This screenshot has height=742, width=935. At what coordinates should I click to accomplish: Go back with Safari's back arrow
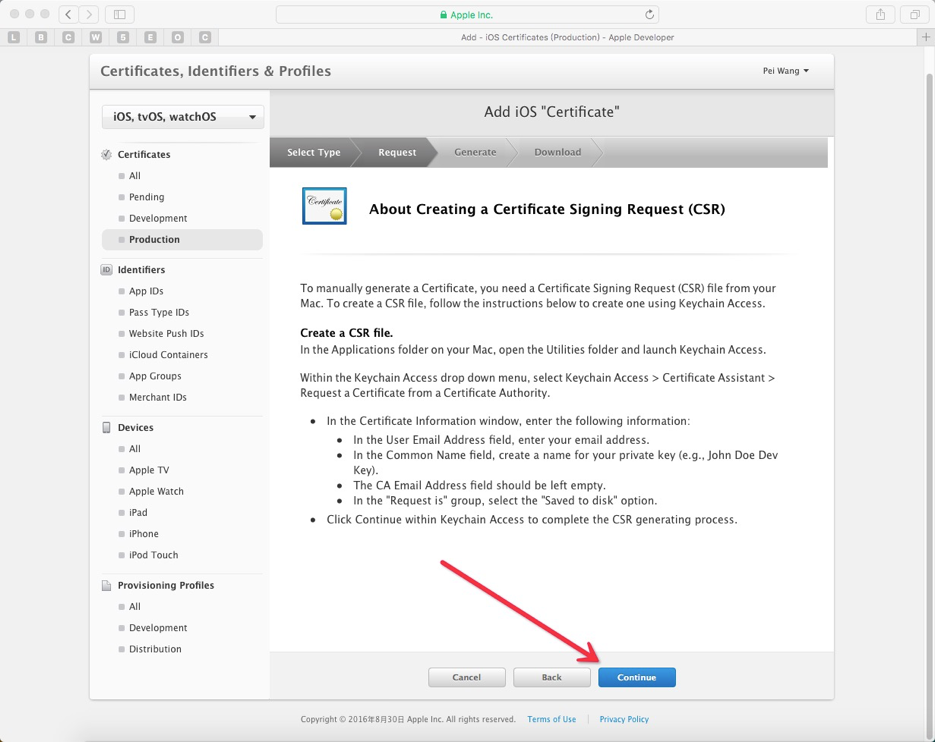click(68, 14)
